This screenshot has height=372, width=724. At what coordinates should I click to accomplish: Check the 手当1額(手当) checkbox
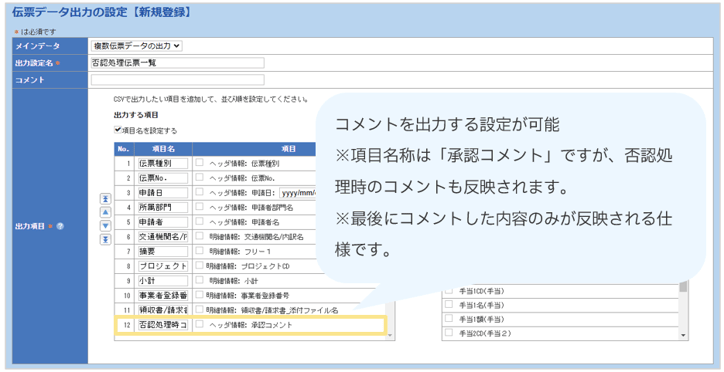[x=448, y=318]
